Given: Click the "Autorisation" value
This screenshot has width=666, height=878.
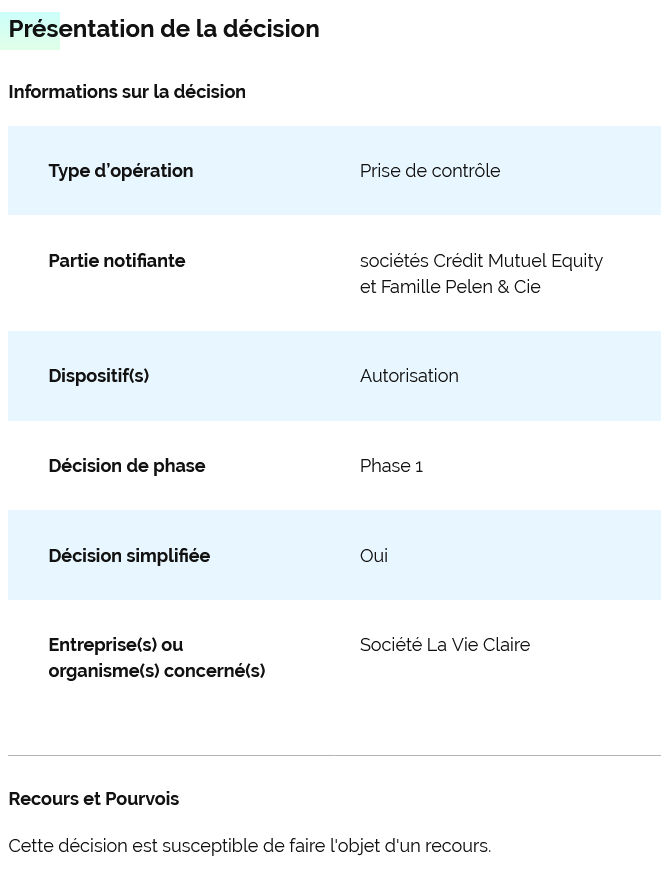Looking at the screenshot, I should [x=409, y=376].
